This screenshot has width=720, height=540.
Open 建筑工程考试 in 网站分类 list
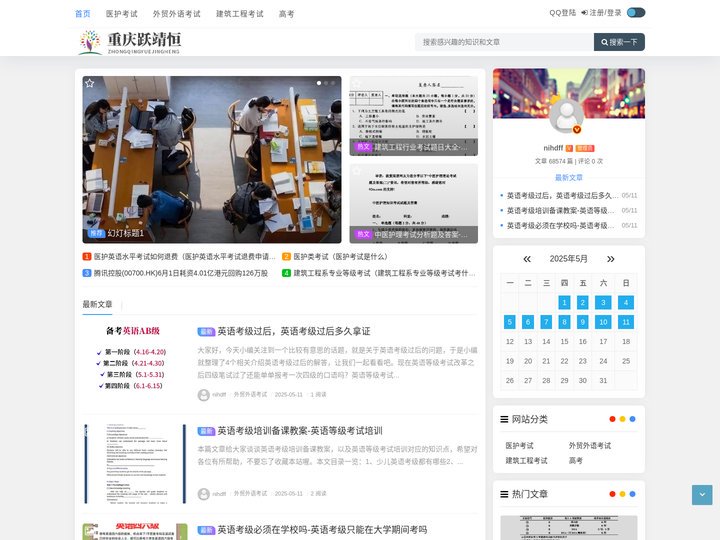(x=526, y=461)
